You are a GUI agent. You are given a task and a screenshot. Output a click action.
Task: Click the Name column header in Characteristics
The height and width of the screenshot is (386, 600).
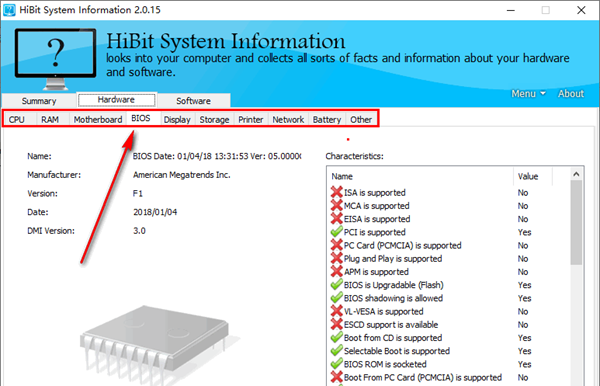[420, 176]
